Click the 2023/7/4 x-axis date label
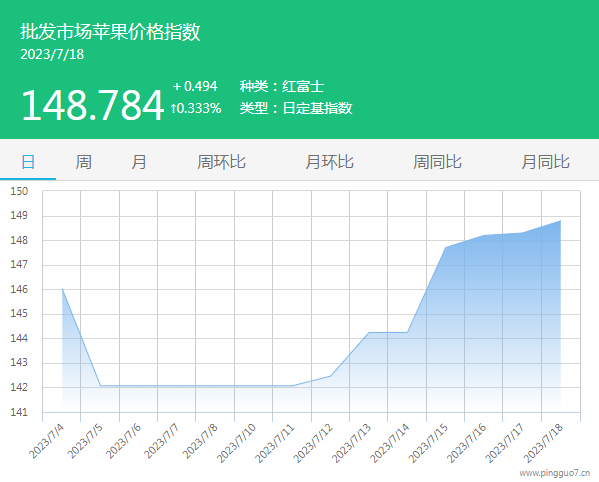The image size is (599, 482). tap(47, 441)
